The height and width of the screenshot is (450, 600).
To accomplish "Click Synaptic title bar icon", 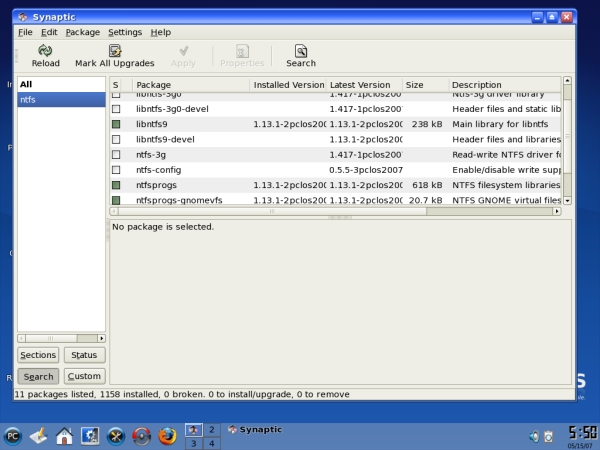I will point(23,17).
